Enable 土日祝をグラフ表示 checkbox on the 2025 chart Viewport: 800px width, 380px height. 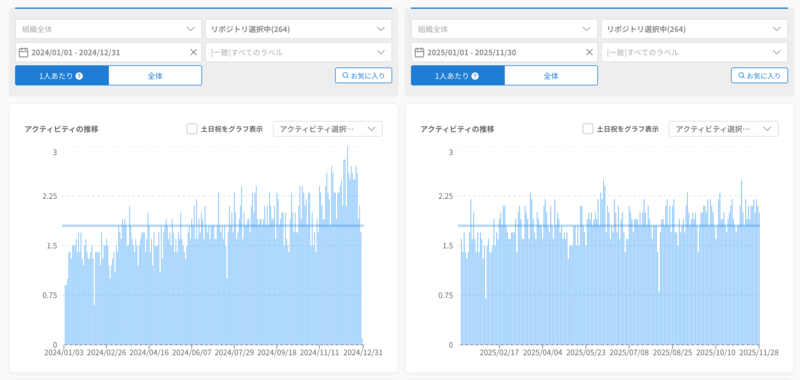(588, 129)
